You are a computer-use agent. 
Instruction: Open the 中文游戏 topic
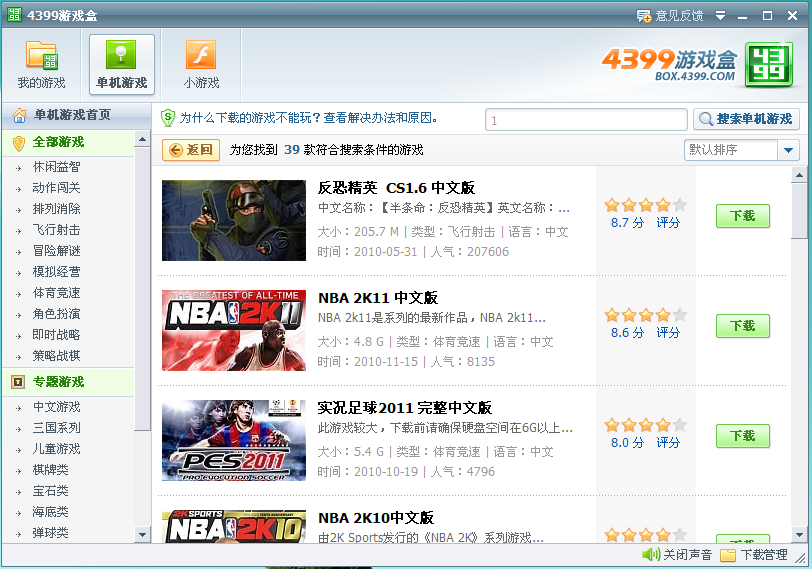[56, 407]
